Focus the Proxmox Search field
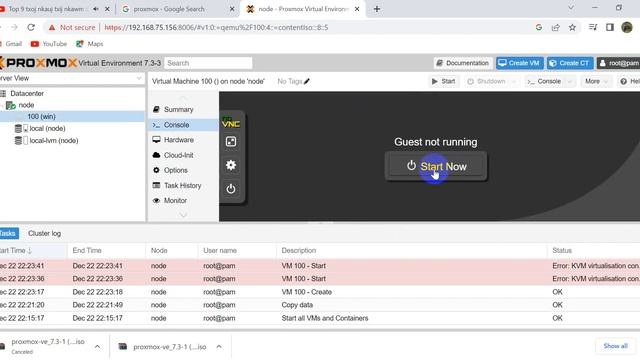 [x=208, y=63]
